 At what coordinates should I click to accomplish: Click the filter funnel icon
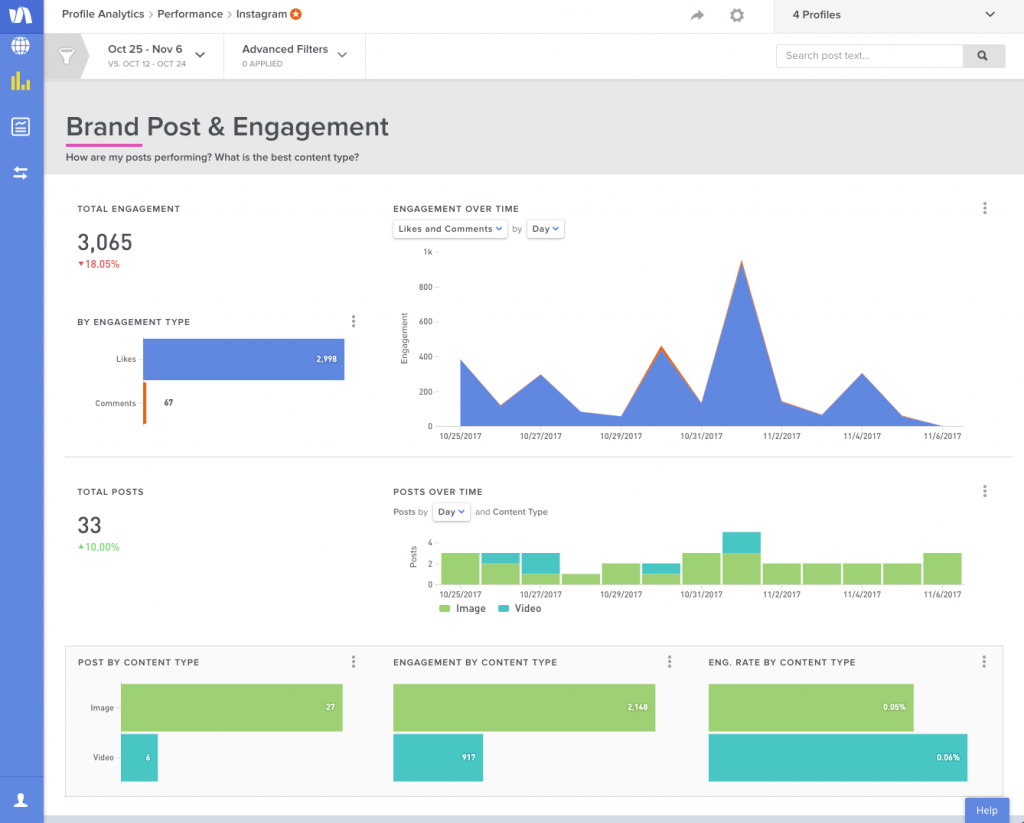point(67,56)
